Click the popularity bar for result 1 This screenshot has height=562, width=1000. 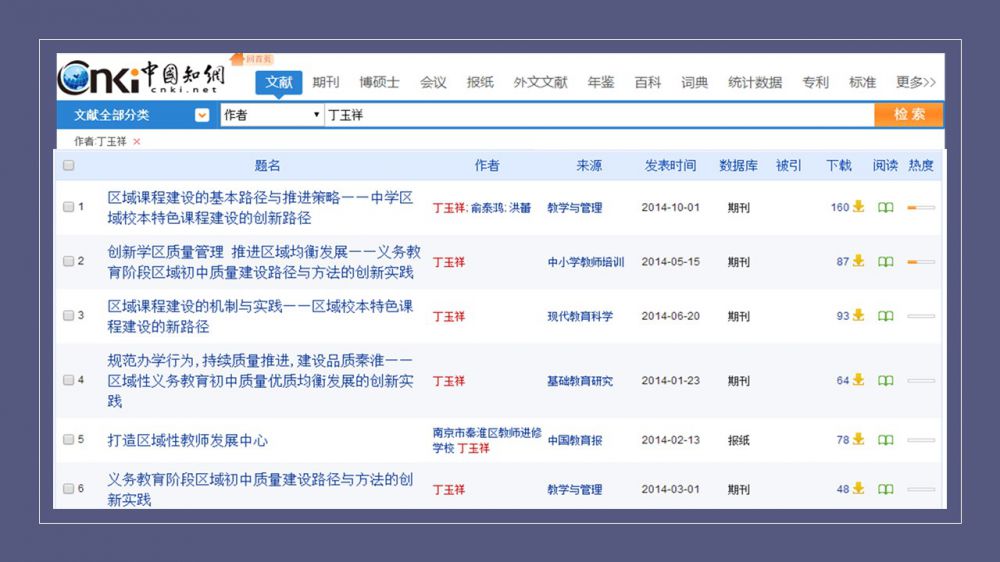920,208
